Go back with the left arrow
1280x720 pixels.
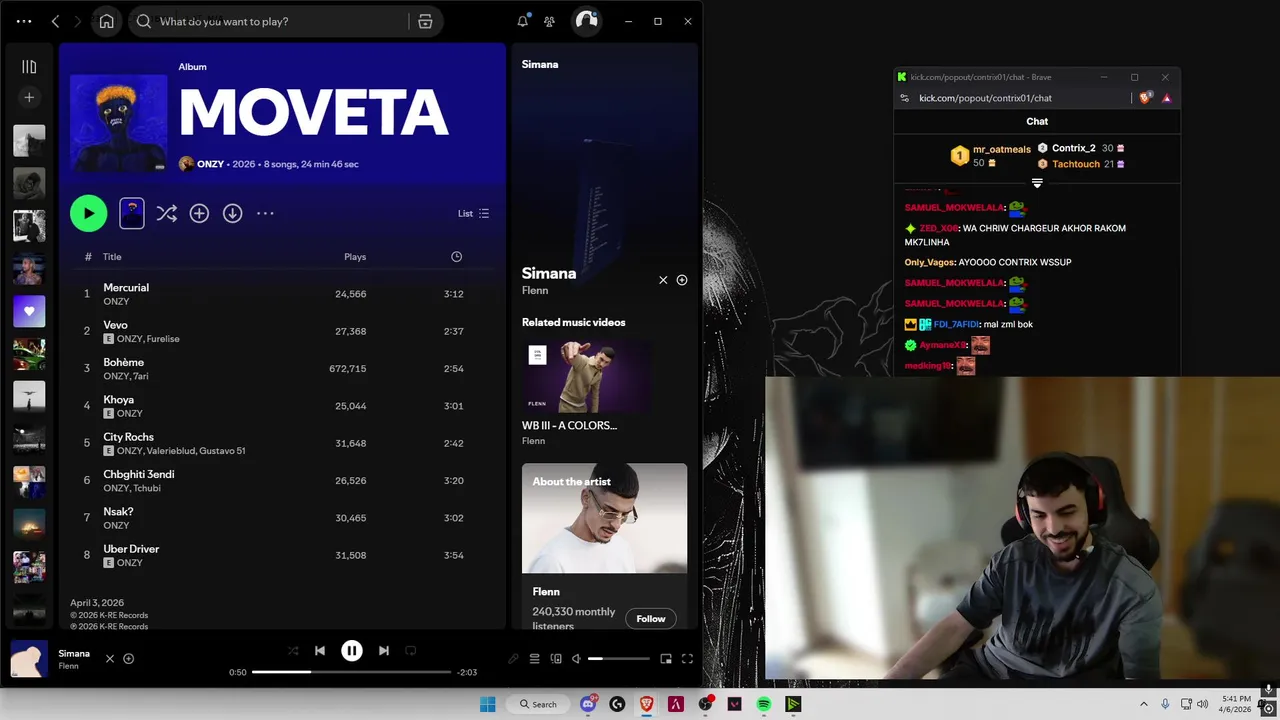pos(55,21)
